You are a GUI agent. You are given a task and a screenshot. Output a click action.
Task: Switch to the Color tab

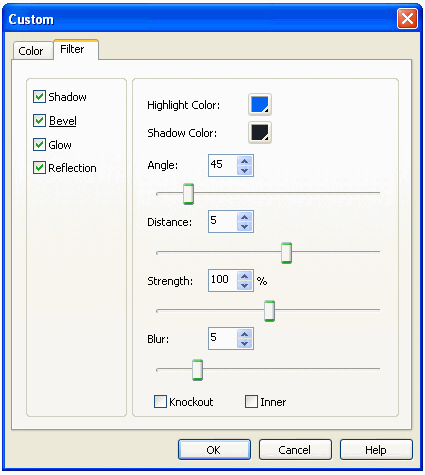point(33,51)
